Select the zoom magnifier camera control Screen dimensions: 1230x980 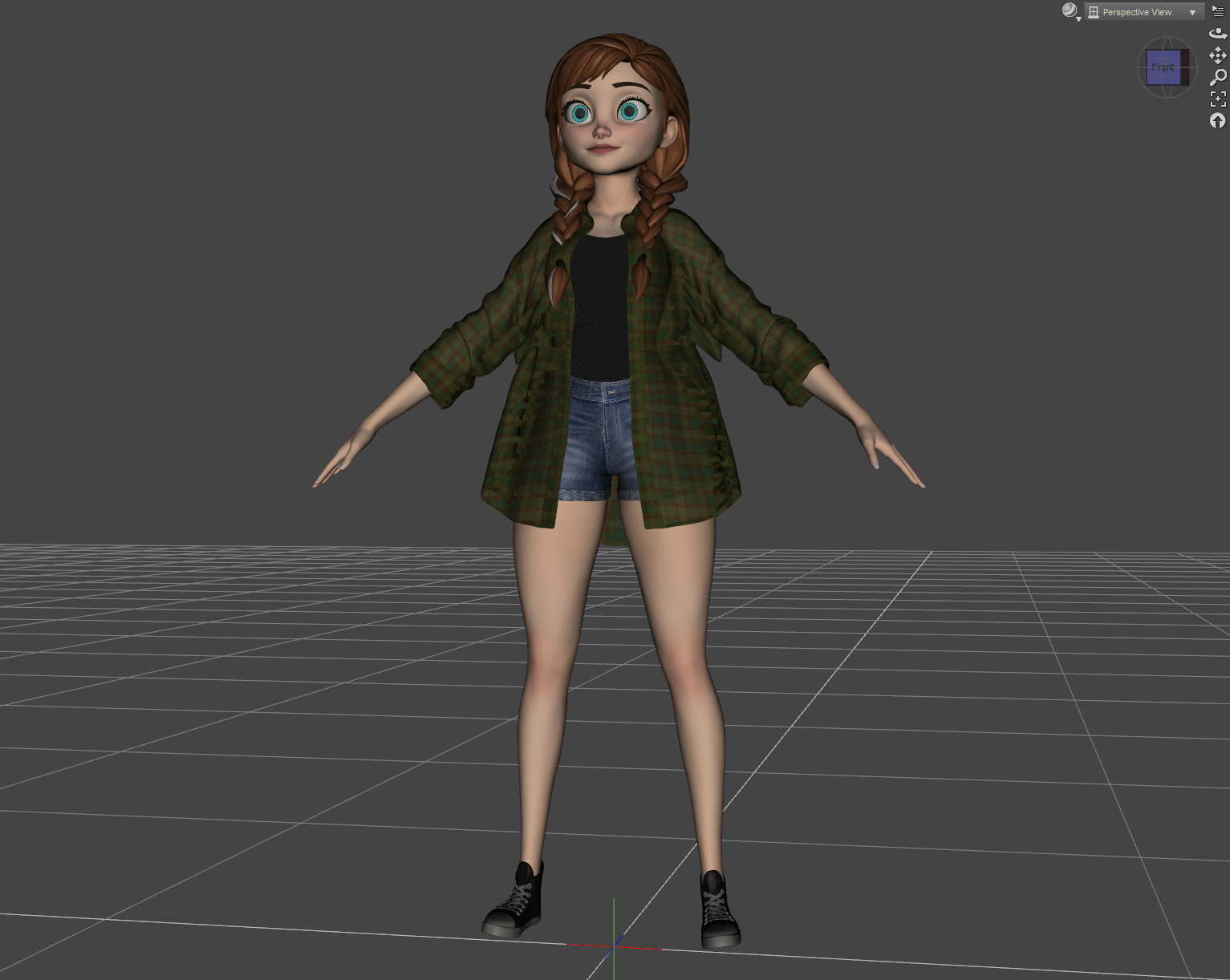(x=1218, y=77)
